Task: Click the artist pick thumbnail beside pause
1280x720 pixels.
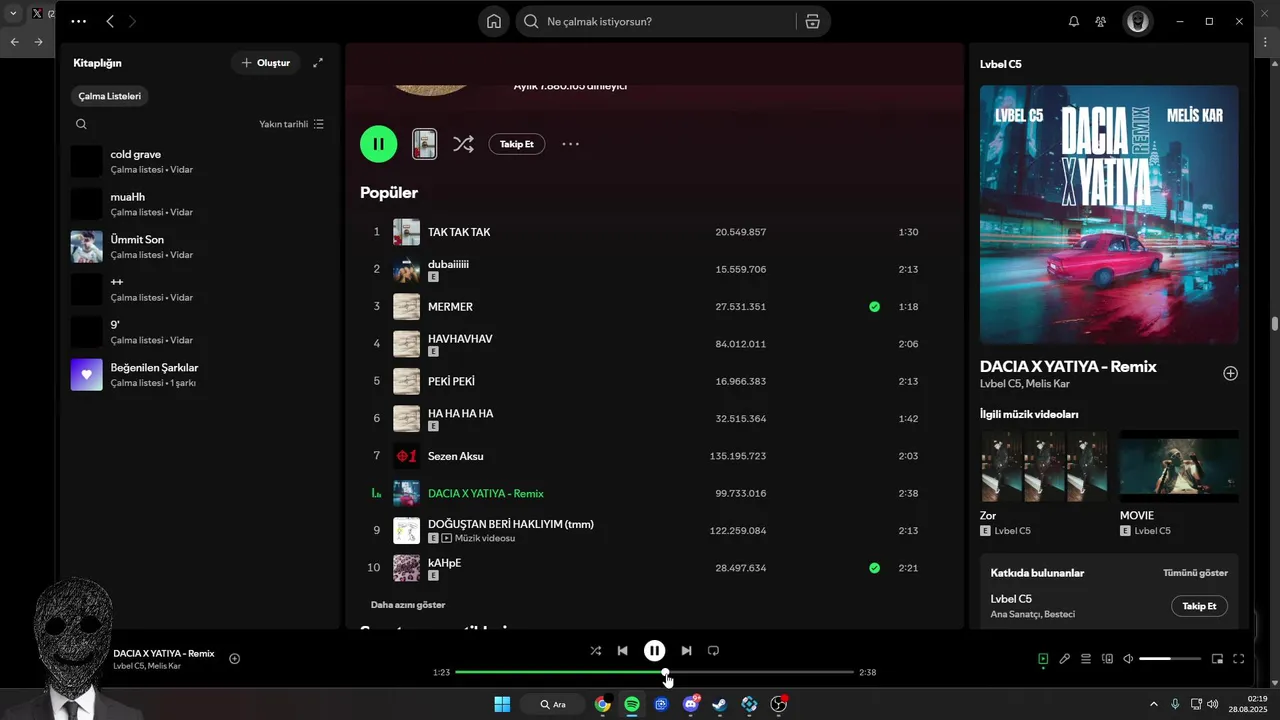Action: coord(425,144)
